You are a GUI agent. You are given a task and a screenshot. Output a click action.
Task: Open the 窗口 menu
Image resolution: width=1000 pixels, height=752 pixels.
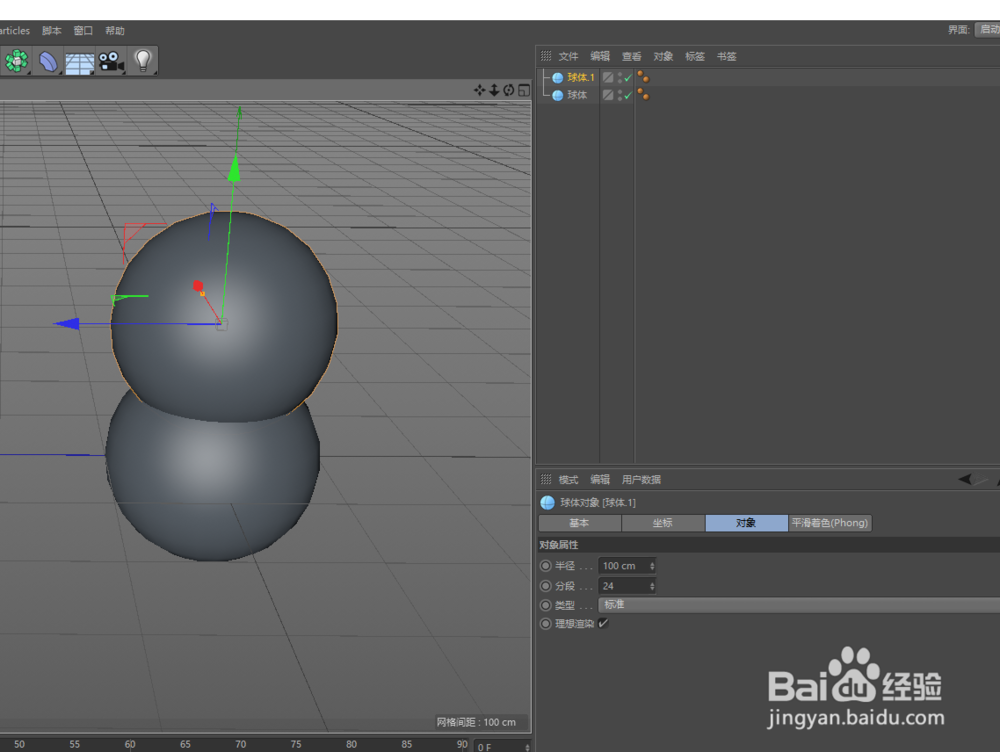(83, 31)
